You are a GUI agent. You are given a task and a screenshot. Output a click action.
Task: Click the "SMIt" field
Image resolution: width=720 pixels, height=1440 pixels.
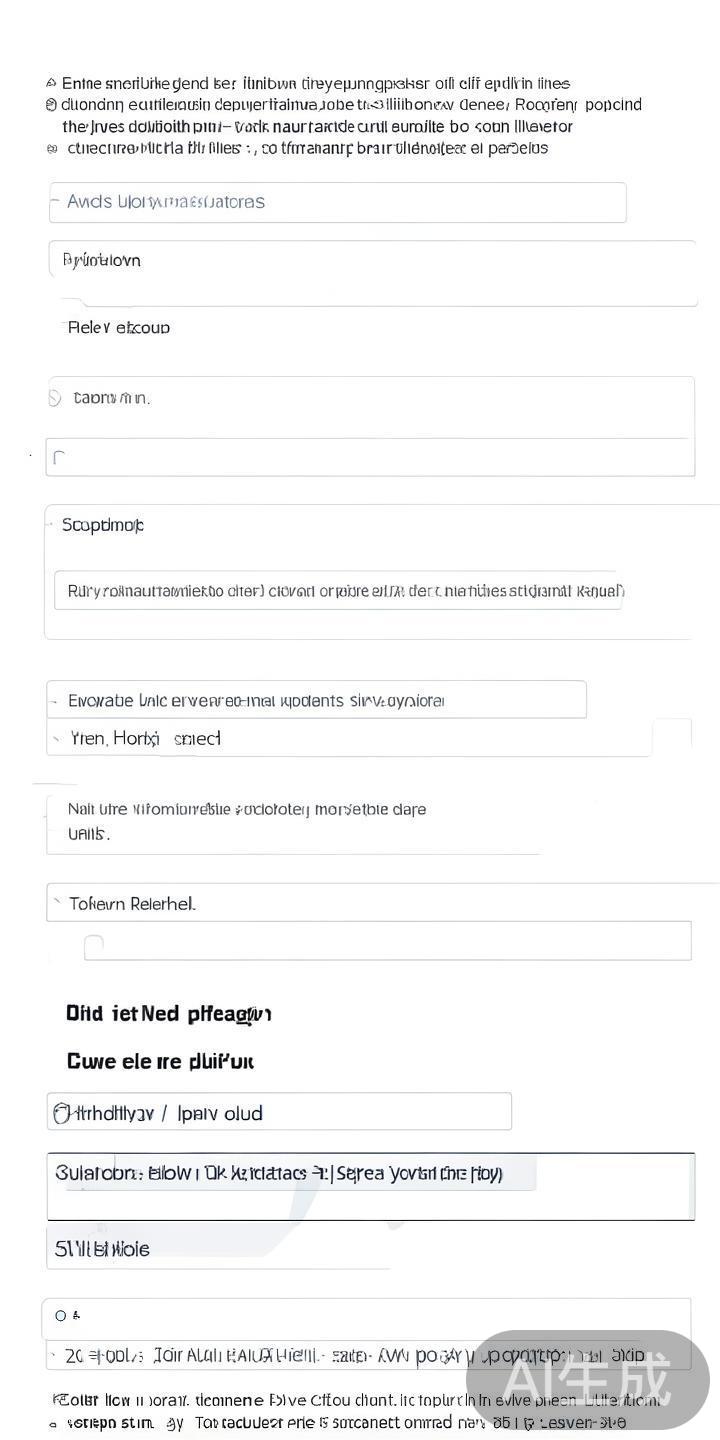pos(215,1249)
